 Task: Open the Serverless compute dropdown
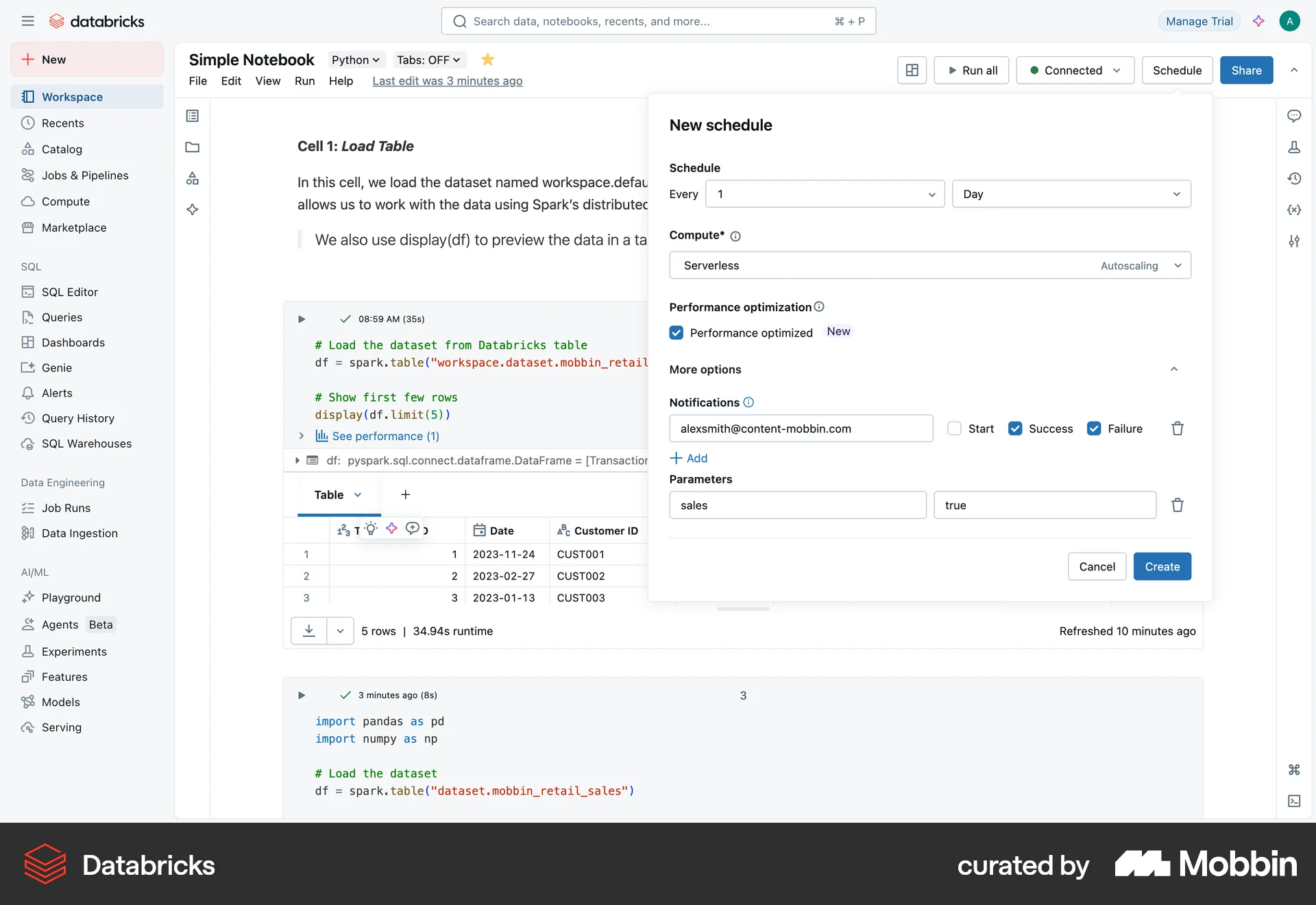[929, 265]
